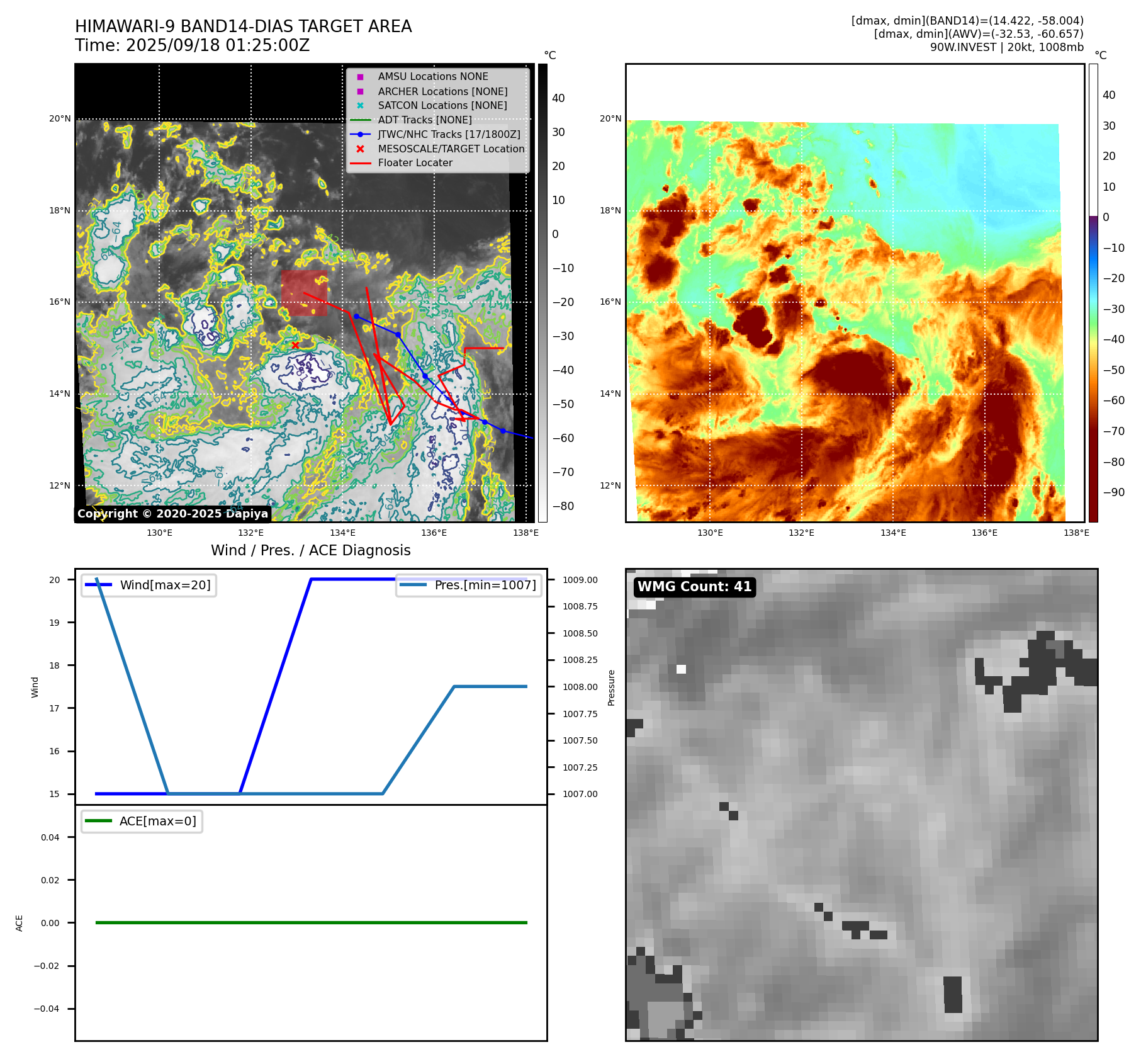Click the '−90' tick on rainbow colorbar

point(1114,492)
